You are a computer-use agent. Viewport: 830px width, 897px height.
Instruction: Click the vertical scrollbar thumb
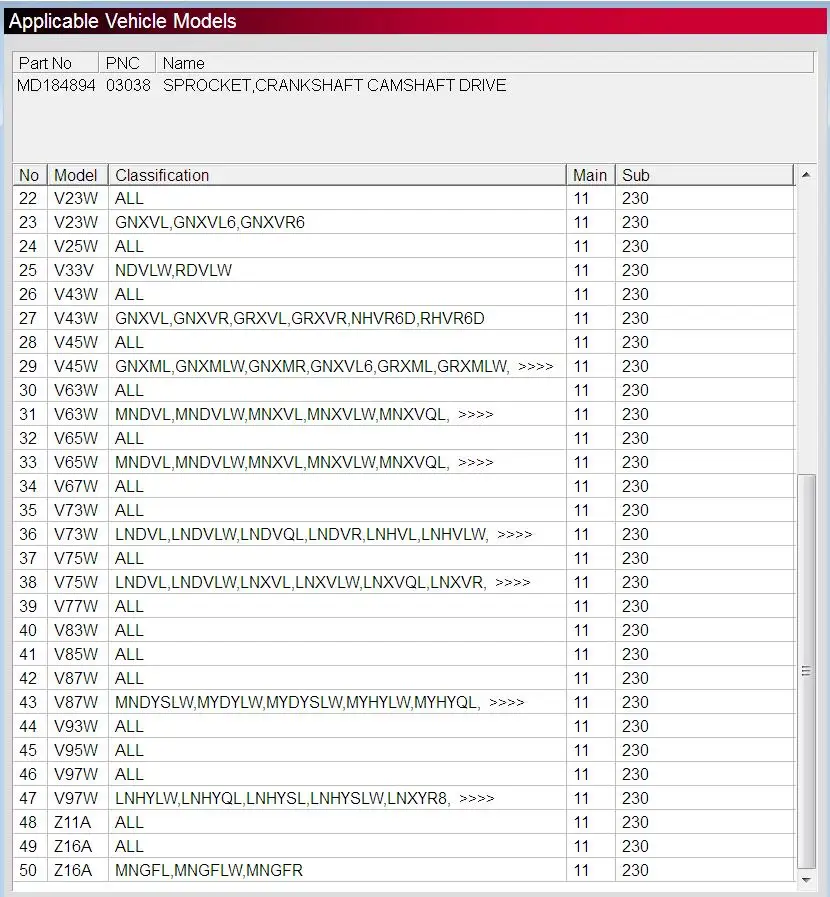805,671
